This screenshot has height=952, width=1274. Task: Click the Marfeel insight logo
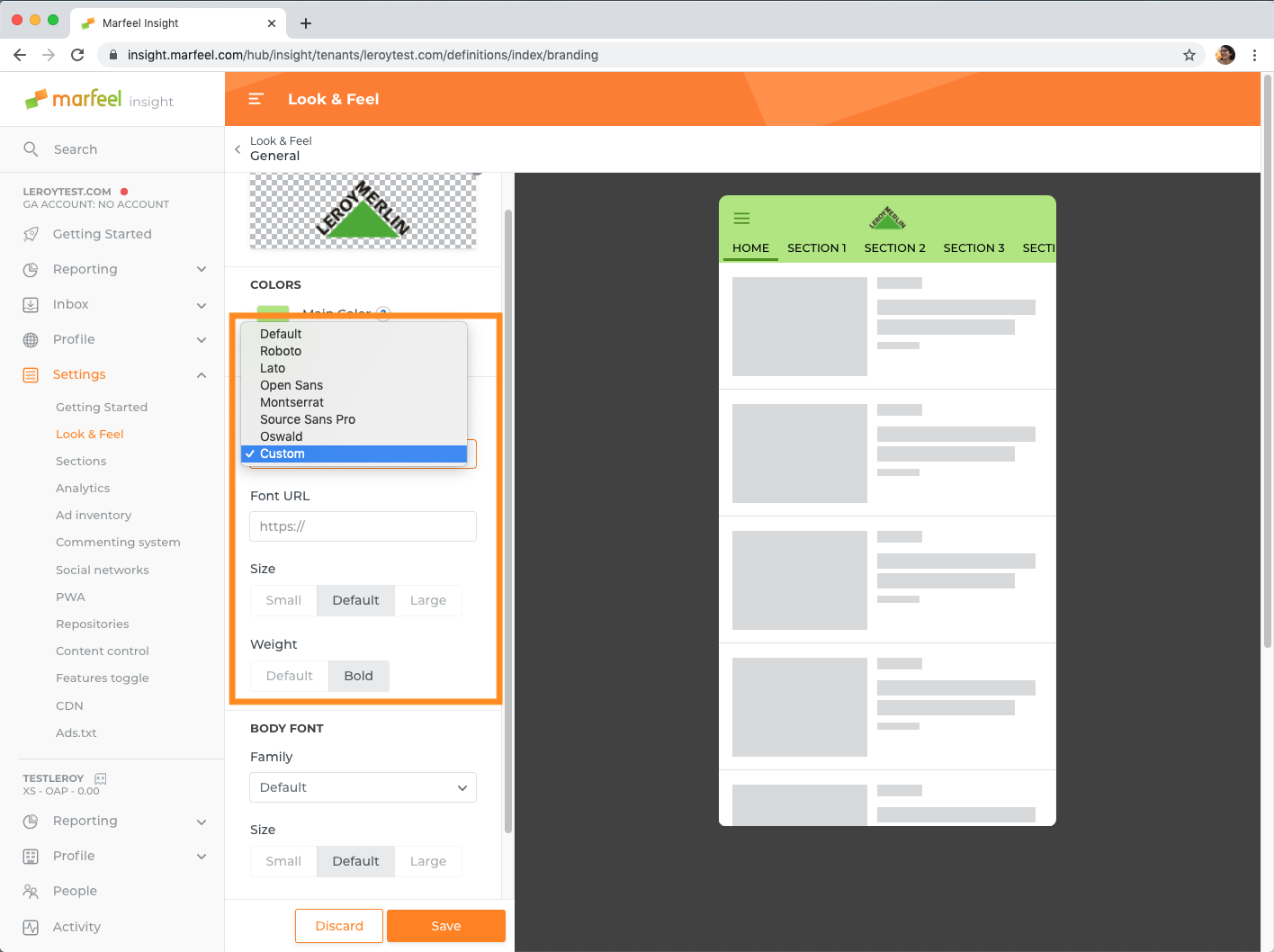99,99
